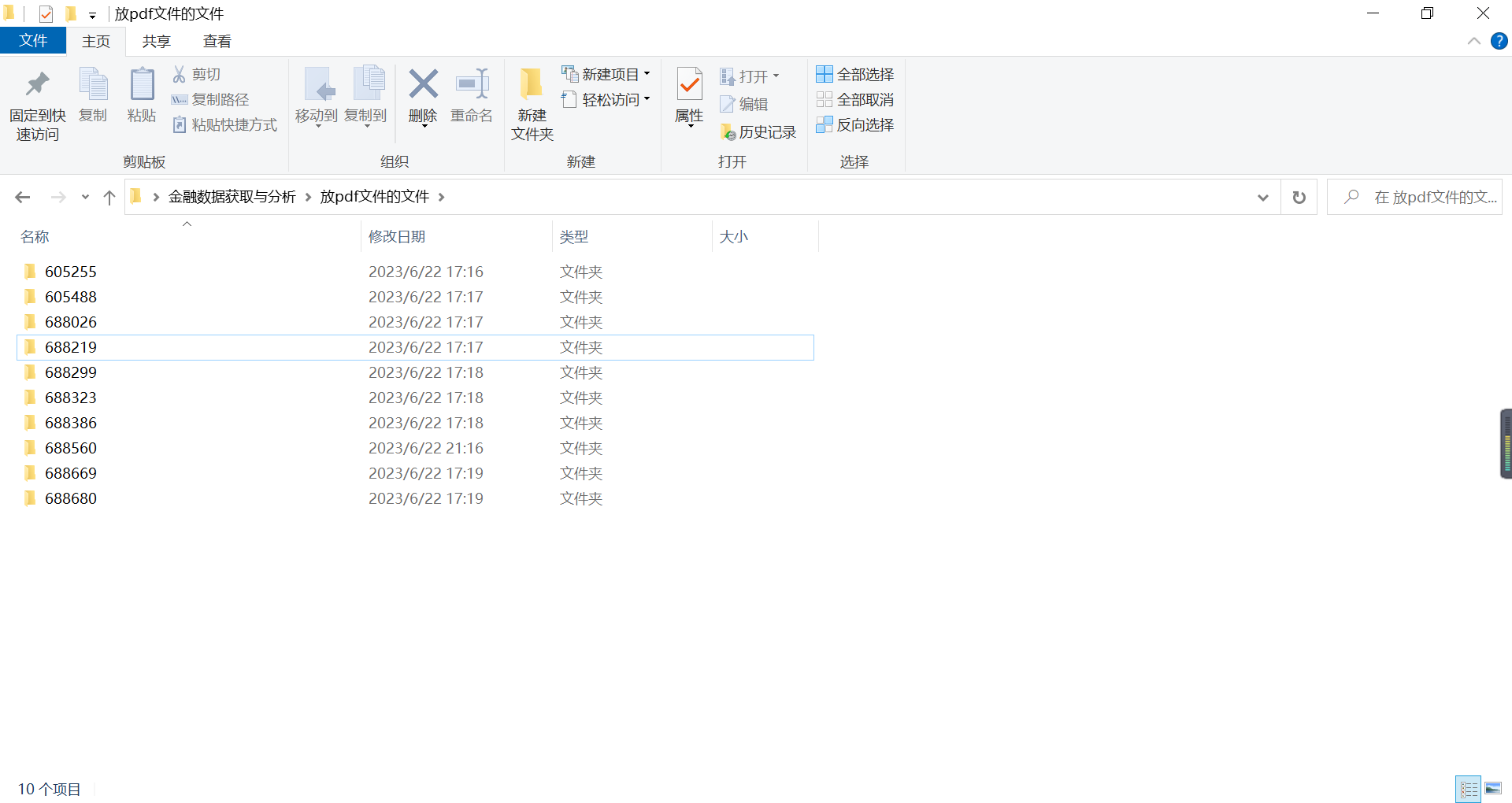Select folder 688299
The image size is (1512, 803).
415,372
